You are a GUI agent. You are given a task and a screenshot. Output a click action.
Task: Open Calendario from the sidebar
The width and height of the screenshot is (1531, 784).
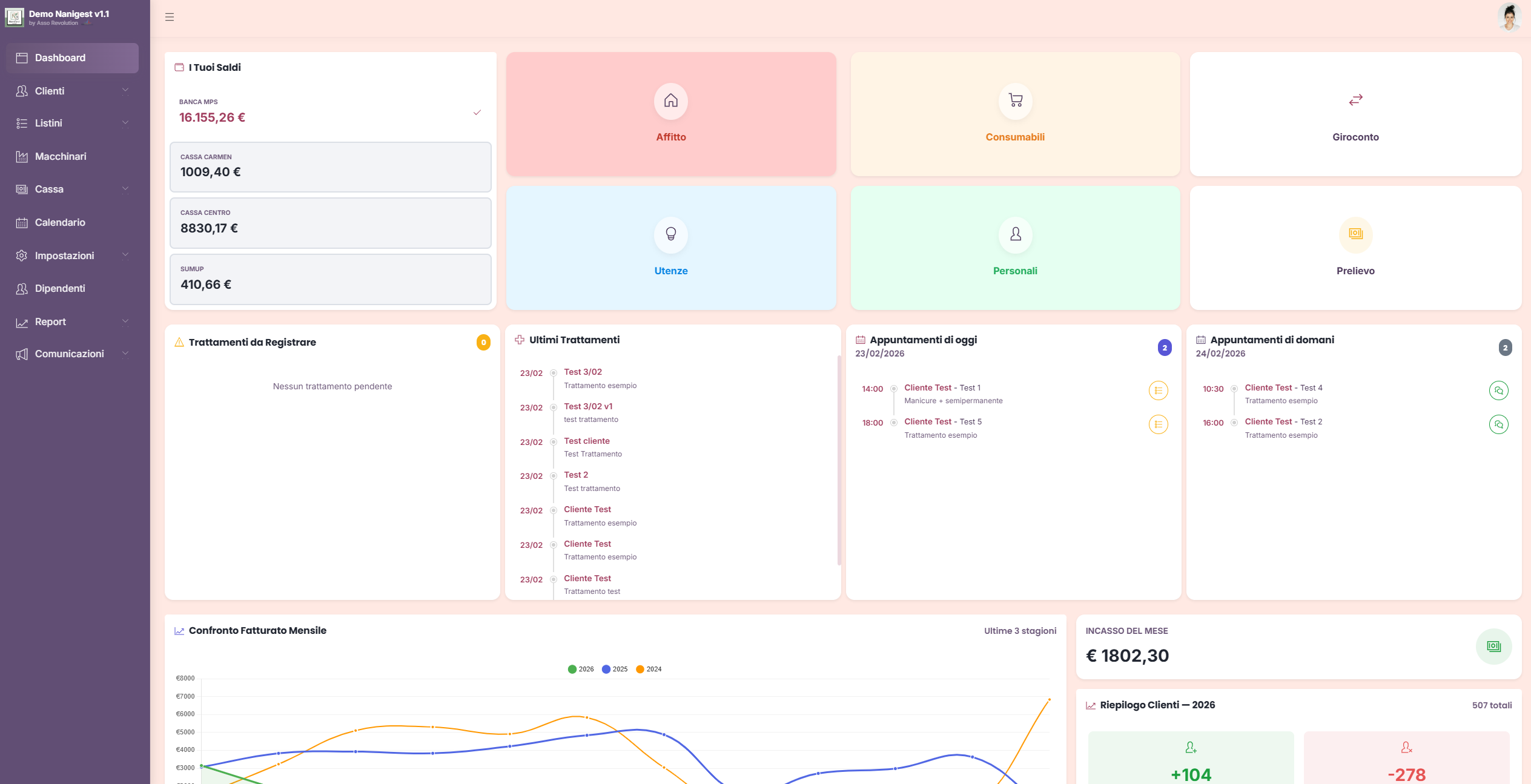pos(59,223)
